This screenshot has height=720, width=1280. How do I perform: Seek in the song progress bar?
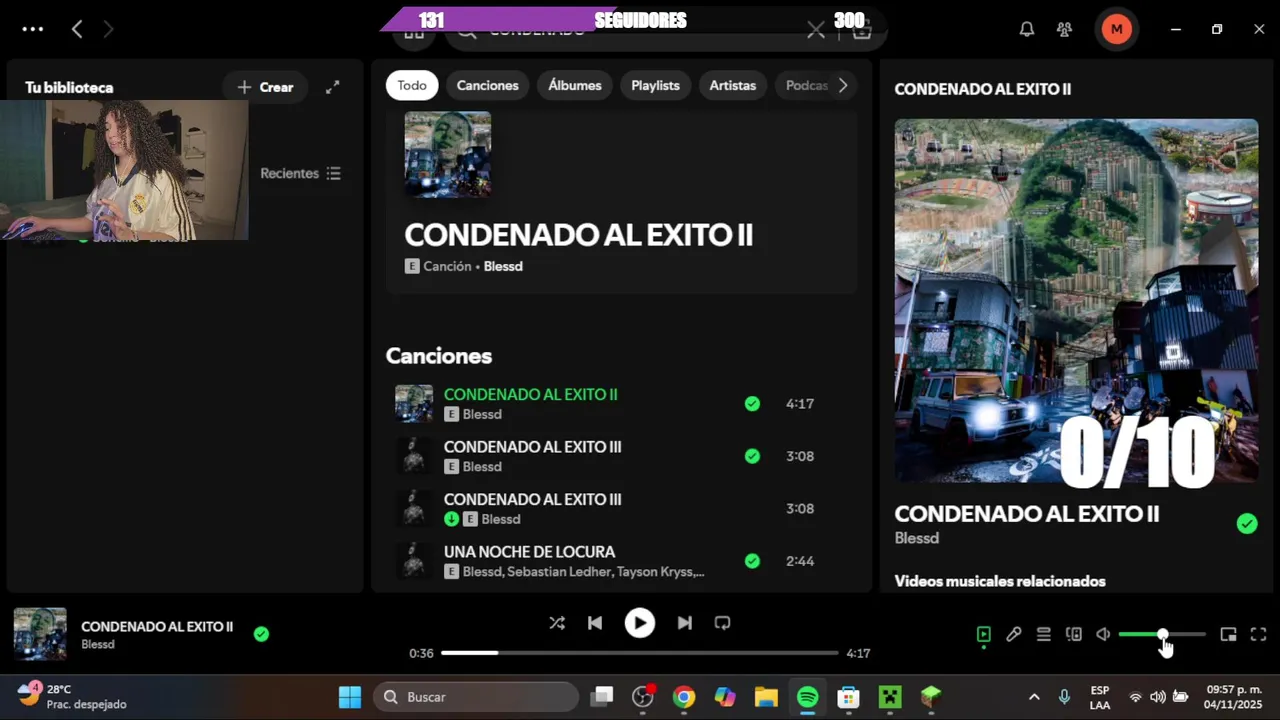click(640, 653)
